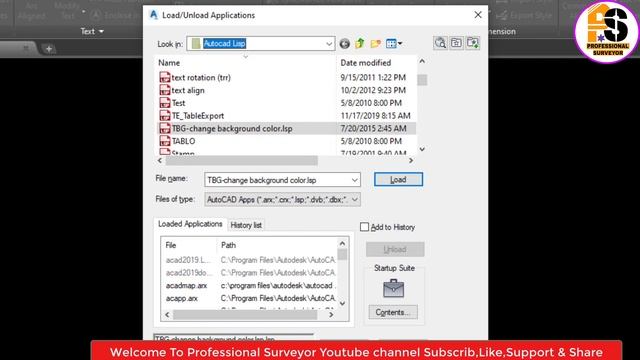Select acapp.arx in loaded applications
Viewport: 640px width, 360px height.
click(182, 298)
